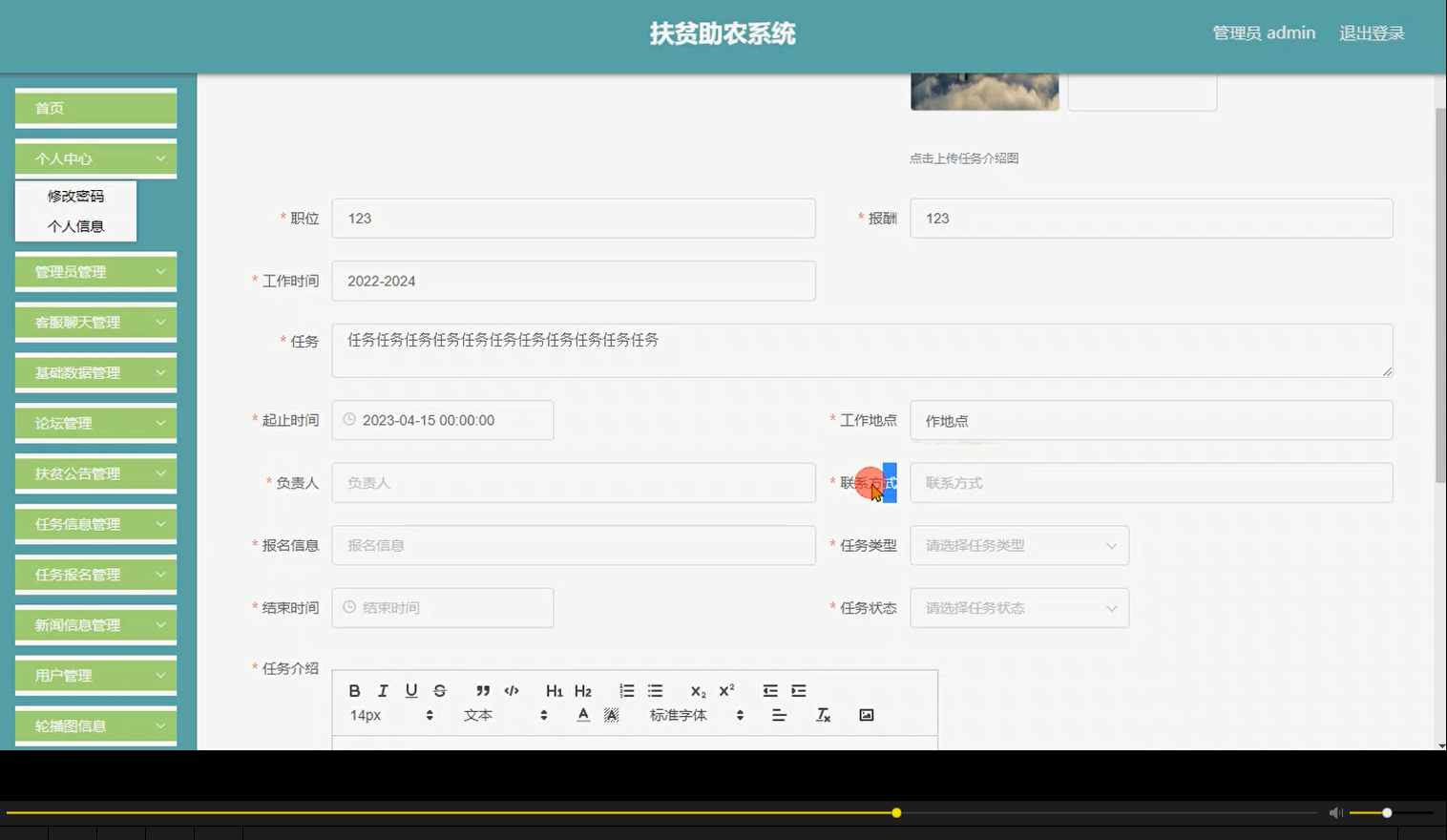The image size is (1447, 840).
Task: Insert a blockquote in the task editor
Action: pyautogui.click(x=483, y=690)
